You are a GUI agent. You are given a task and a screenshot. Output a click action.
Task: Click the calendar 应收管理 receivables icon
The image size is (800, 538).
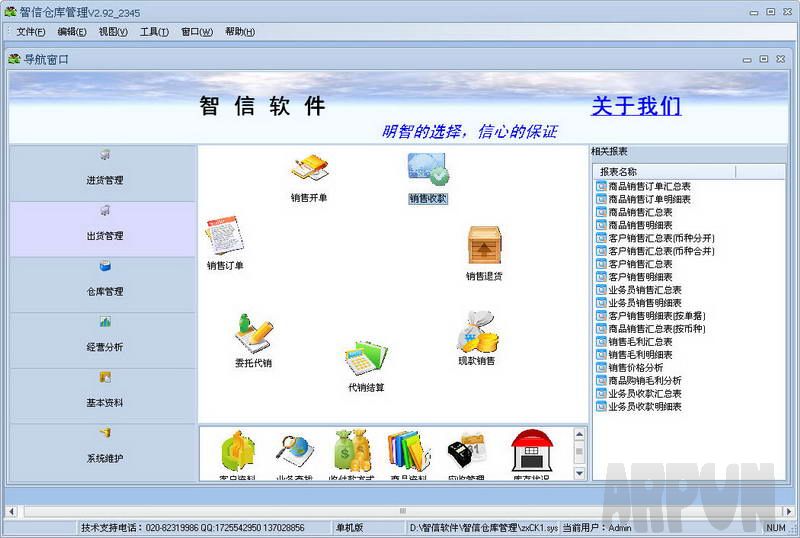466,451
